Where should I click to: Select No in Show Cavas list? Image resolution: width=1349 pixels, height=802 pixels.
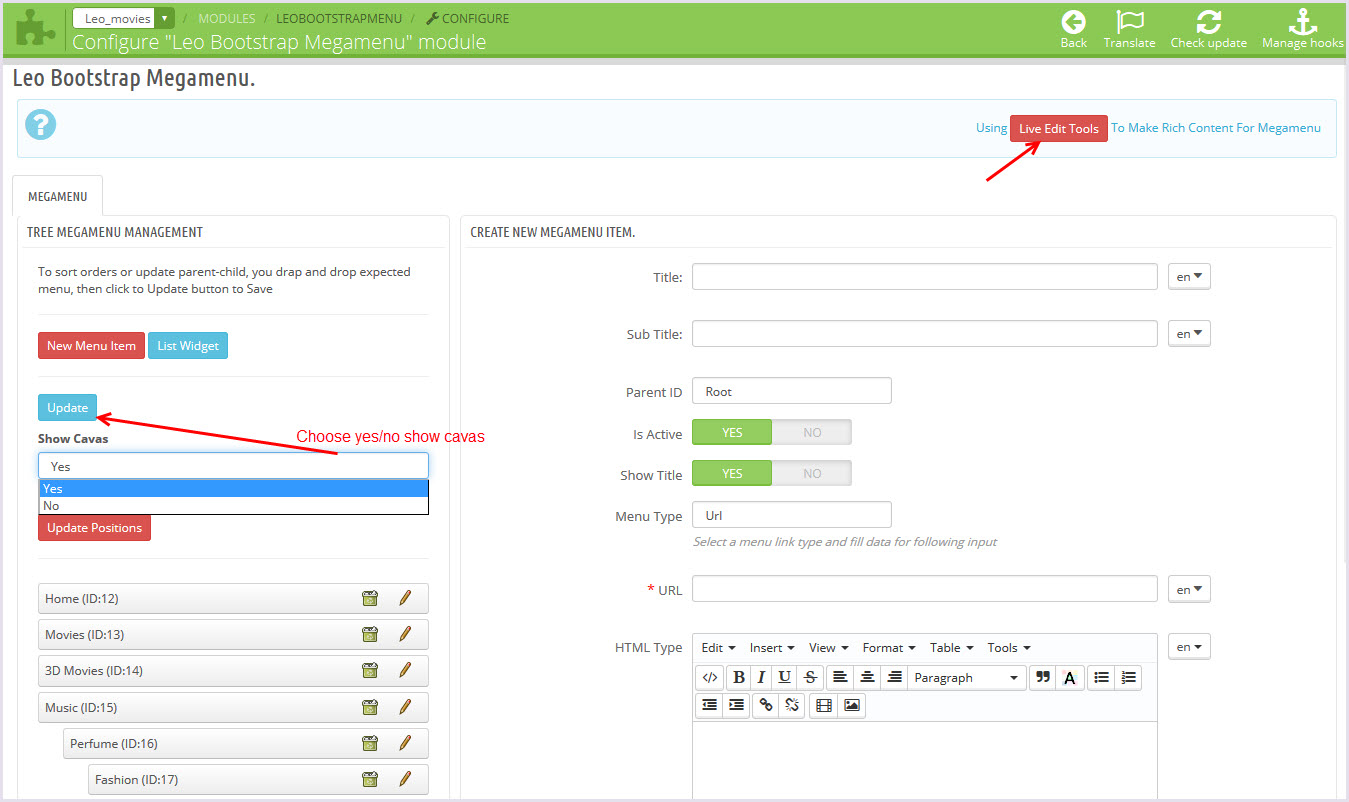click(234, 505)
